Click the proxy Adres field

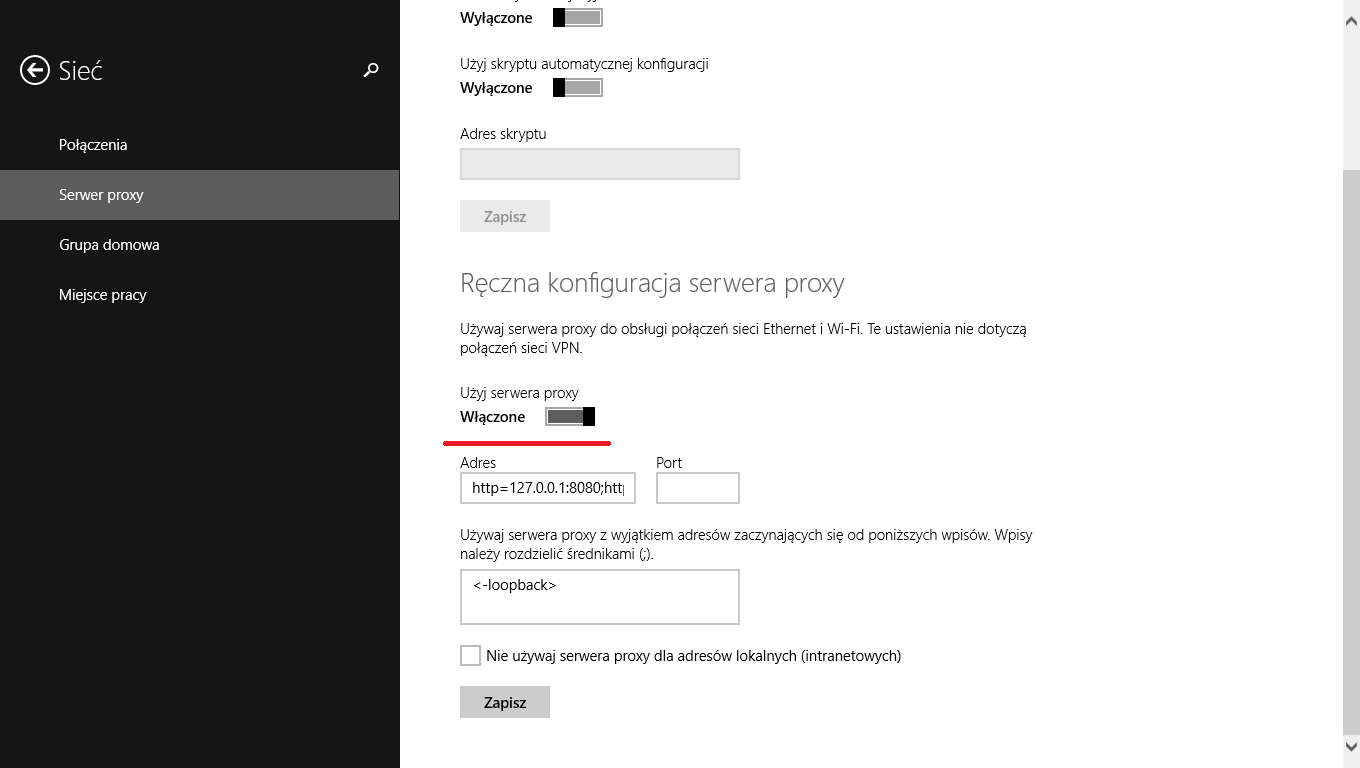click(548, 488)
